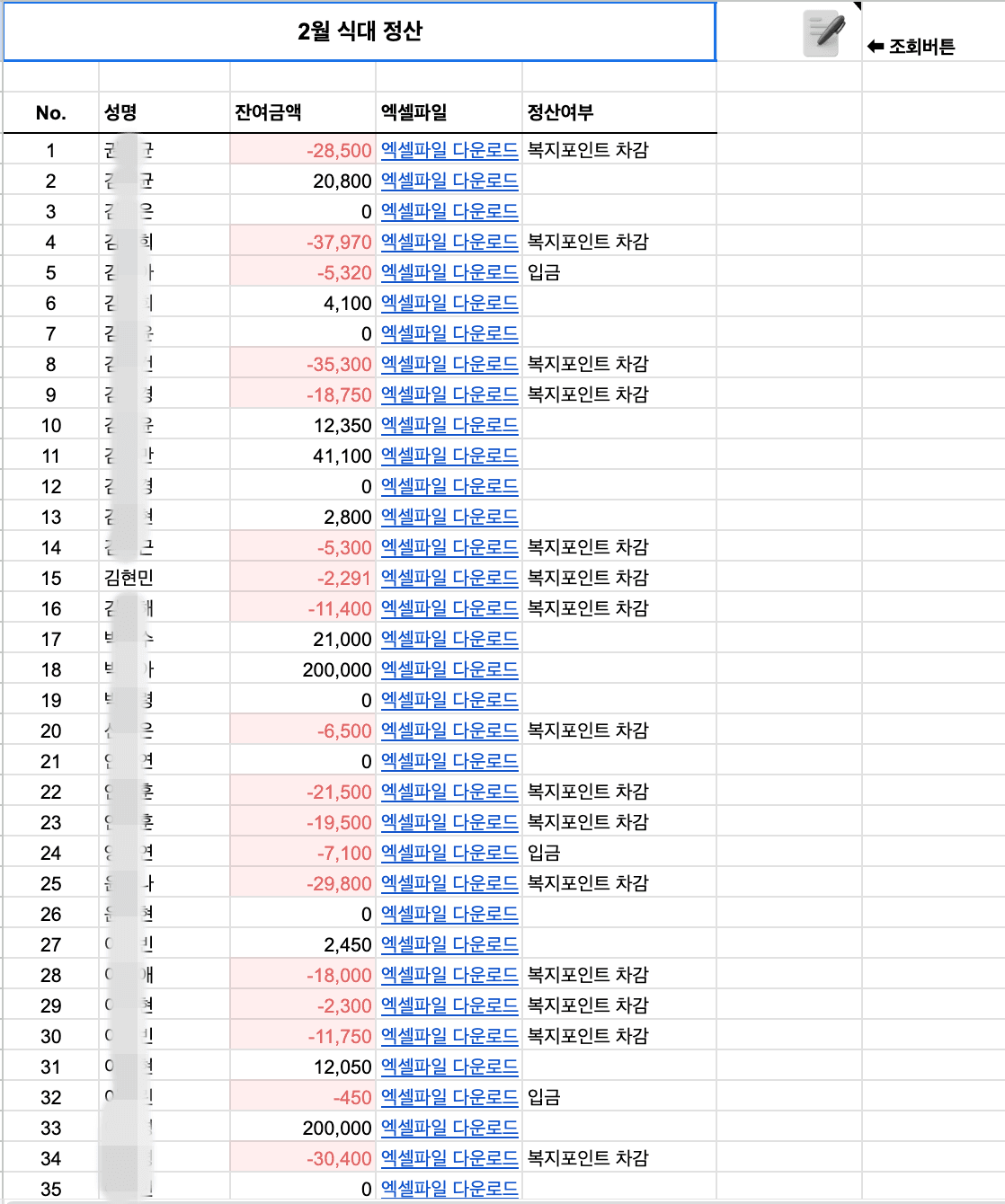Click the notepad and pencil lookup icon
Viewport: 1005px width, 1204px height.
[x=824, y=34]
